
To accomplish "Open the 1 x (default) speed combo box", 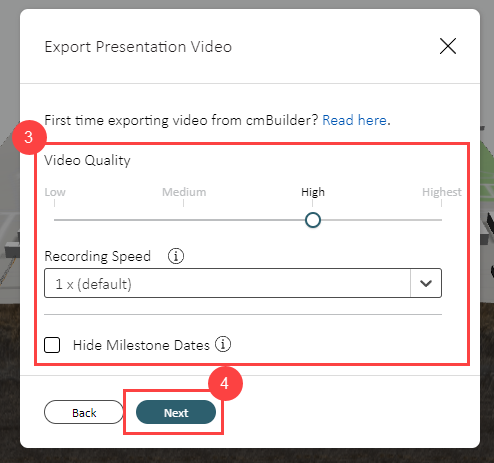I will coord(243,283).
